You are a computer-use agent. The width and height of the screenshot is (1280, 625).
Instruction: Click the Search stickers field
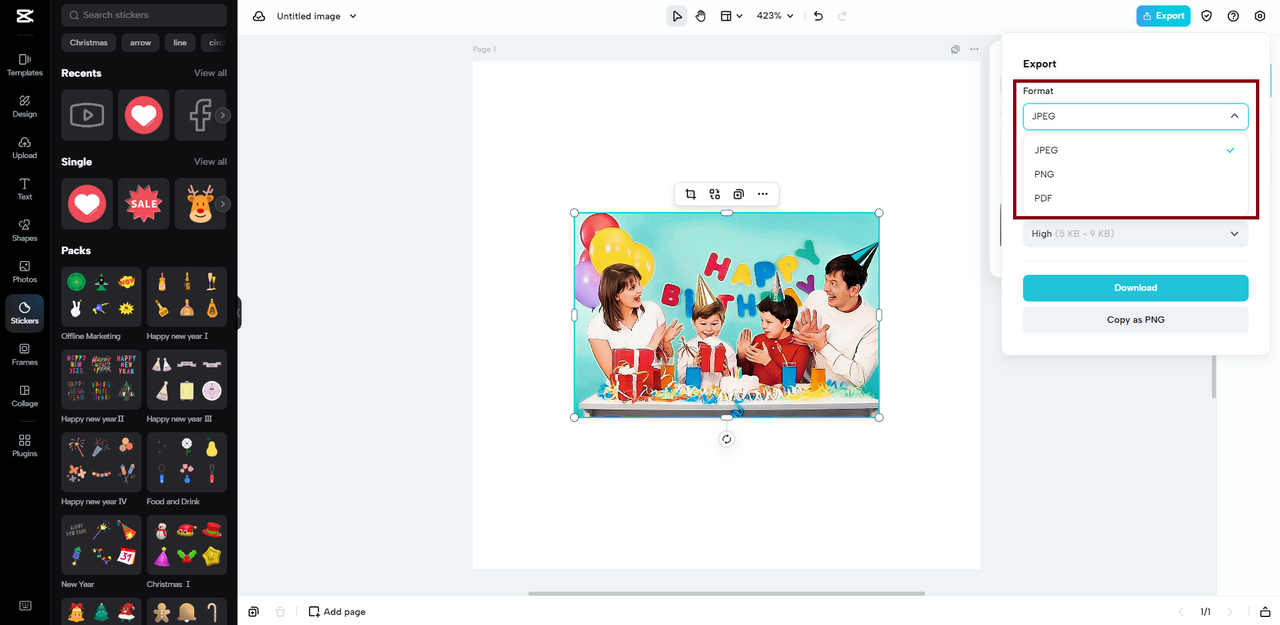point(144,15)
